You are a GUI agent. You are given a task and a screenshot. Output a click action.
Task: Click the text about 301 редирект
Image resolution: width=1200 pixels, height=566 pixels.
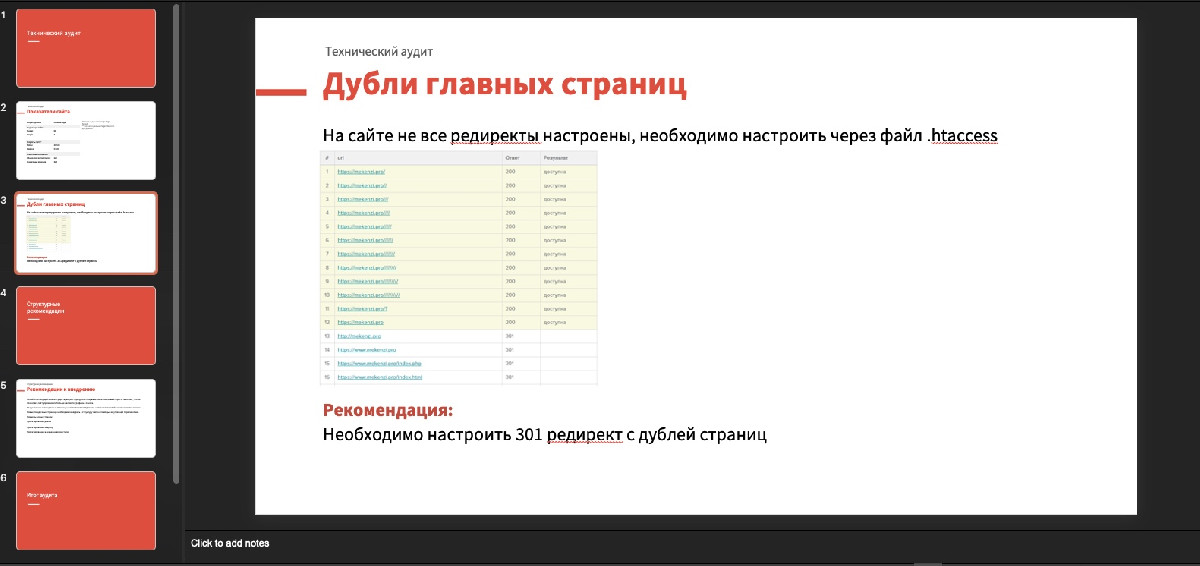click(x=545, y=435)
